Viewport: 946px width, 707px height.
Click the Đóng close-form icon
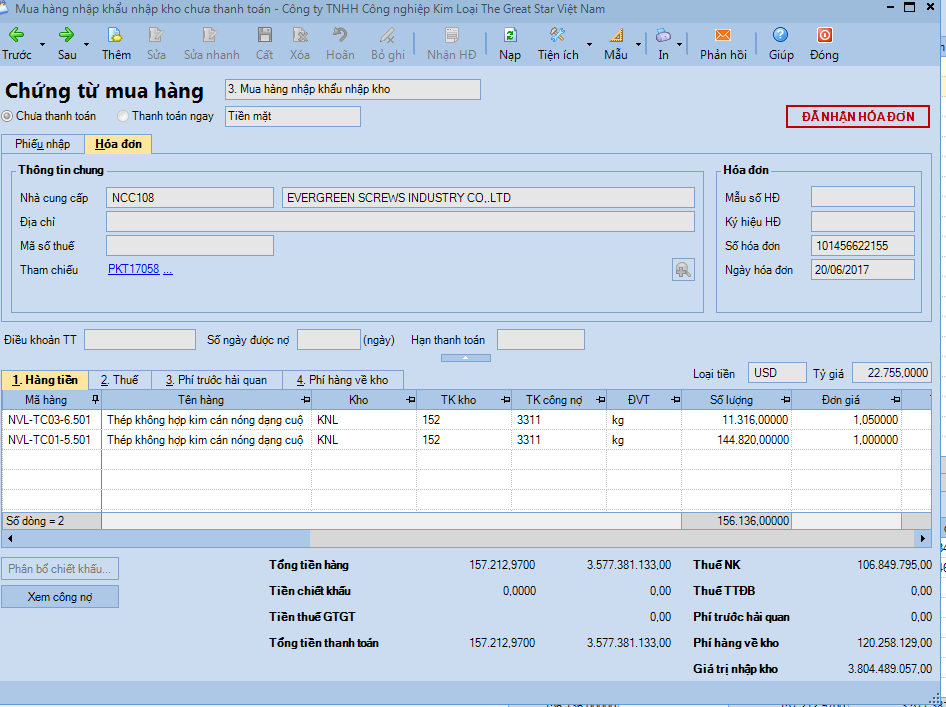(824, 35)
